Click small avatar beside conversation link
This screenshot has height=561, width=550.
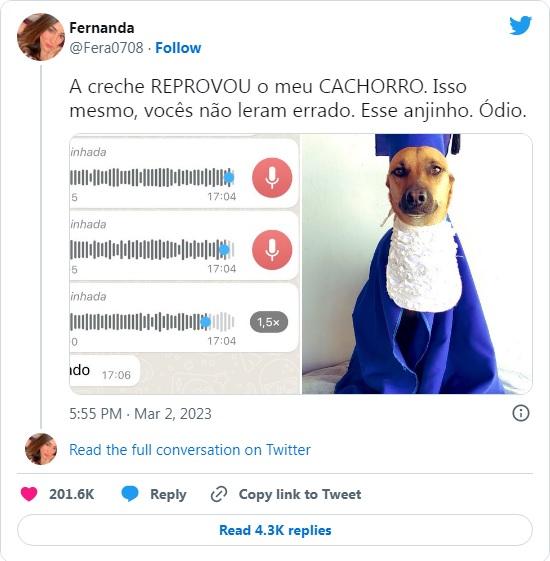pos(41,449)
